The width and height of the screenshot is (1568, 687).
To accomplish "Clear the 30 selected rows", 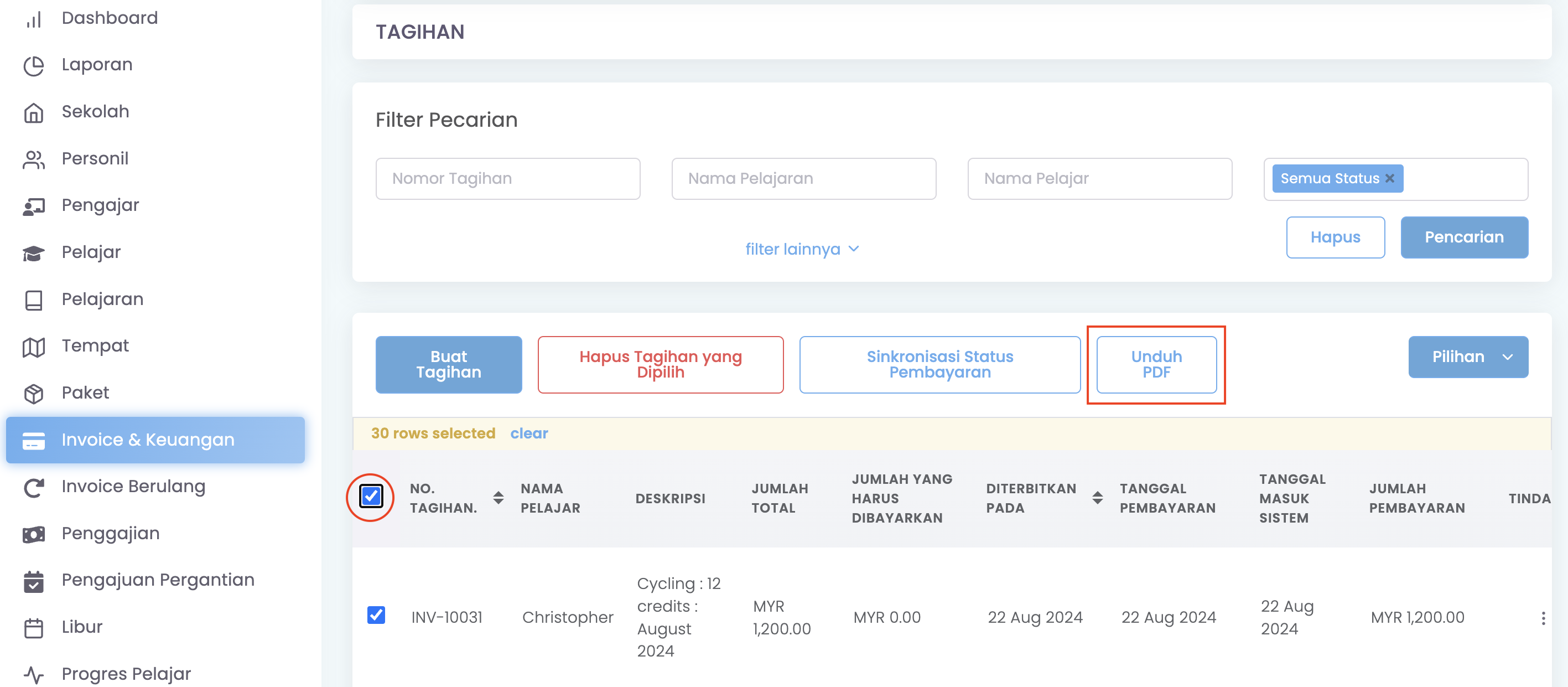I will [x=529, y=433].
